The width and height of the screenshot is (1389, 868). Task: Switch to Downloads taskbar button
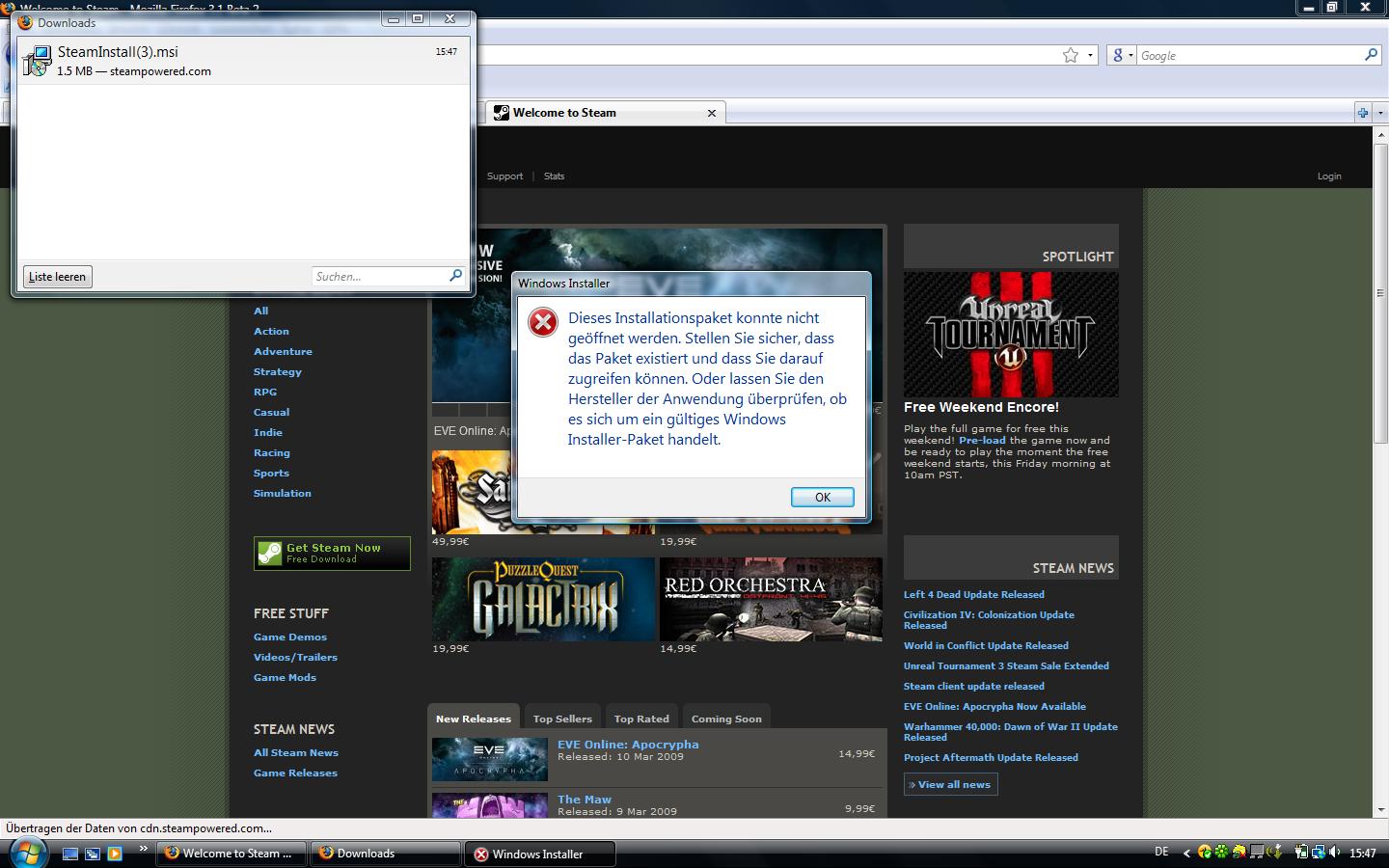point(388,854)
